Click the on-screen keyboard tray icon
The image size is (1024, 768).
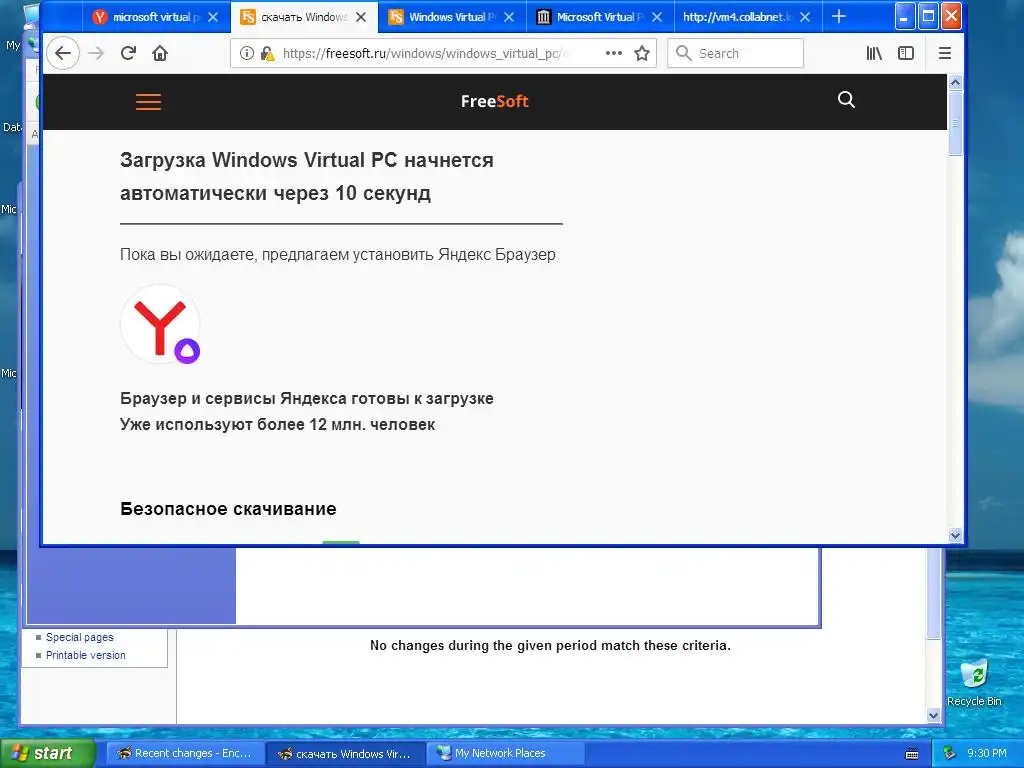pos(912,754)
